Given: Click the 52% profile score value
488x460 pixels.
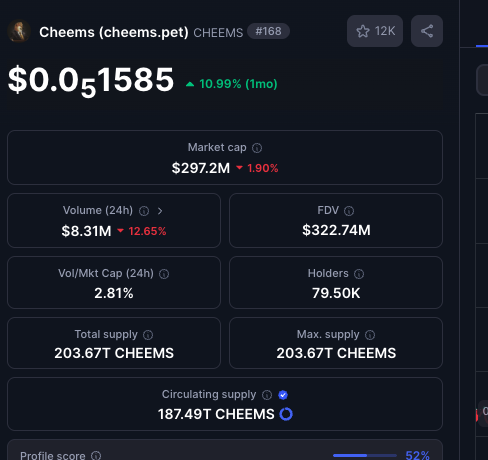Looking at the screenshot, I should pos(417,455).
